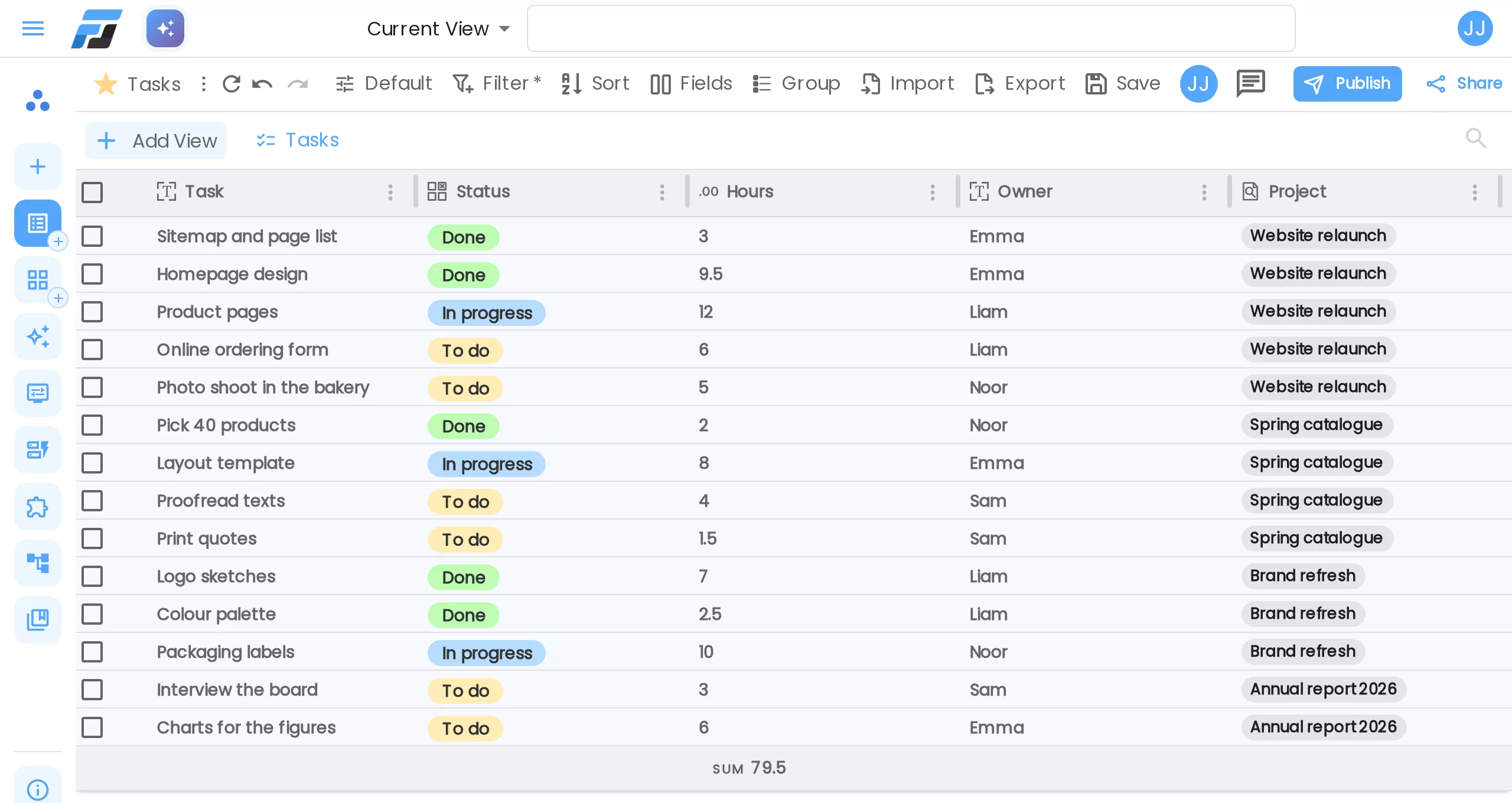Open the Task column options menu
Viewport: 1512px width, 803px height.
point(390,192)
